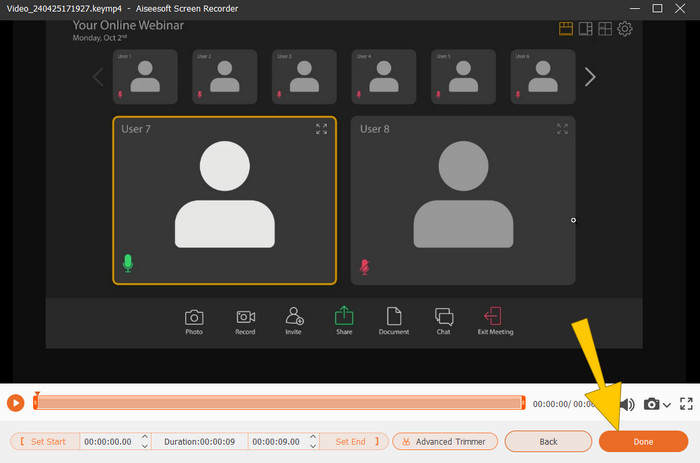Screen dimensions: 700x463
Task: Select the User 1 thumbnail
Action: pyautogui.click(x=145, y=77)
